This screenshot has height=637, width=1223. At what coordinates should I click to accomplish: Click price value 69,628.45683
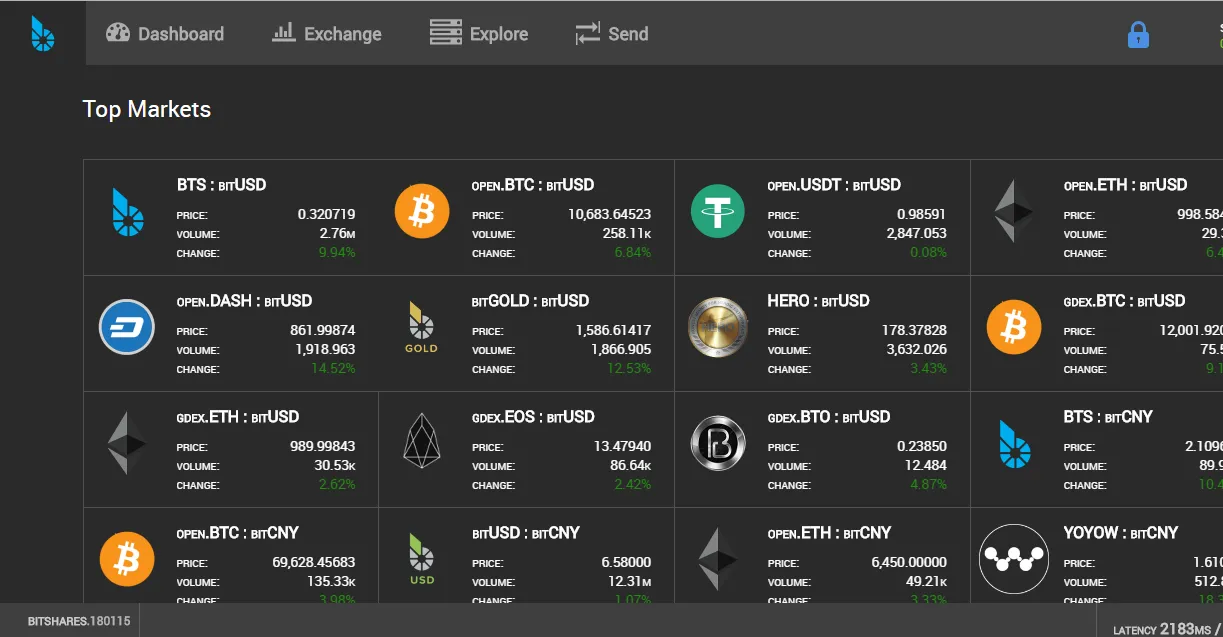tap(313, 562)
